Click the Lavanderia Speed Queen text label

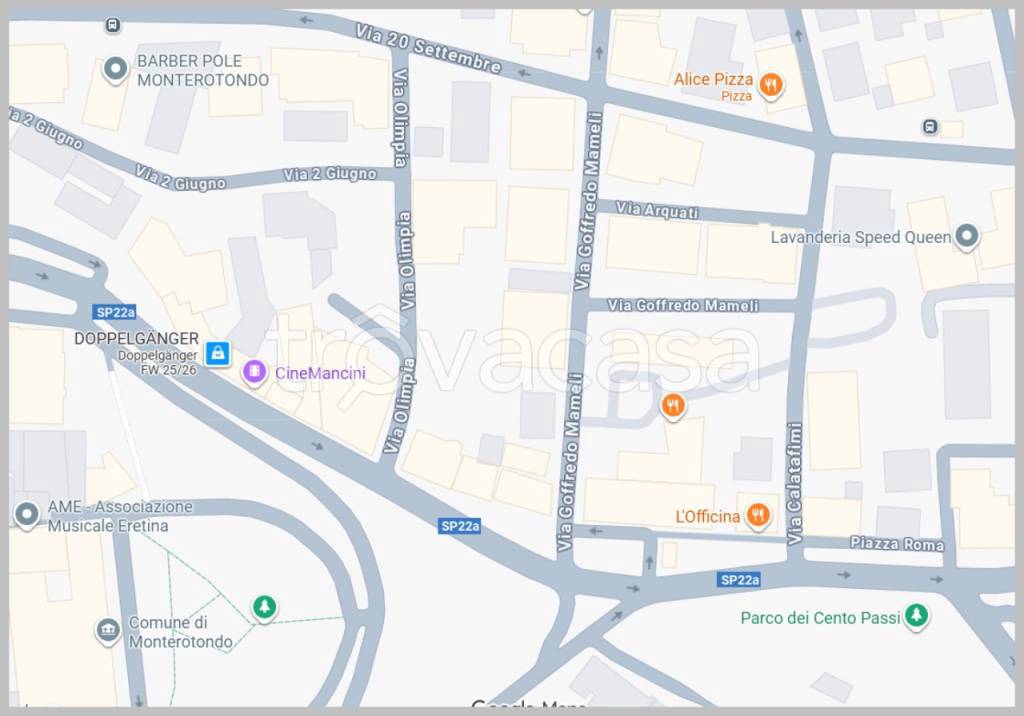pos(861,237)
